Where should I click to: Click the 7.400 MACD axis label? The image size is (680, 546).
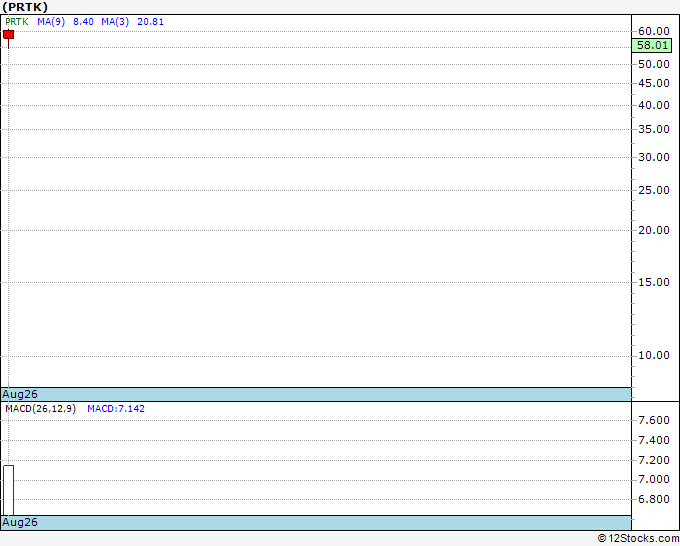click(654, 441)
